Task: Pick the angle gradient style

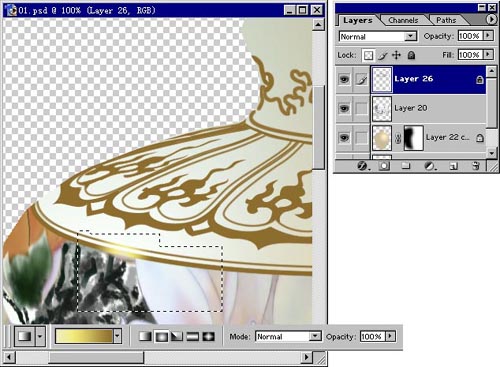Action: coord(177,336)
